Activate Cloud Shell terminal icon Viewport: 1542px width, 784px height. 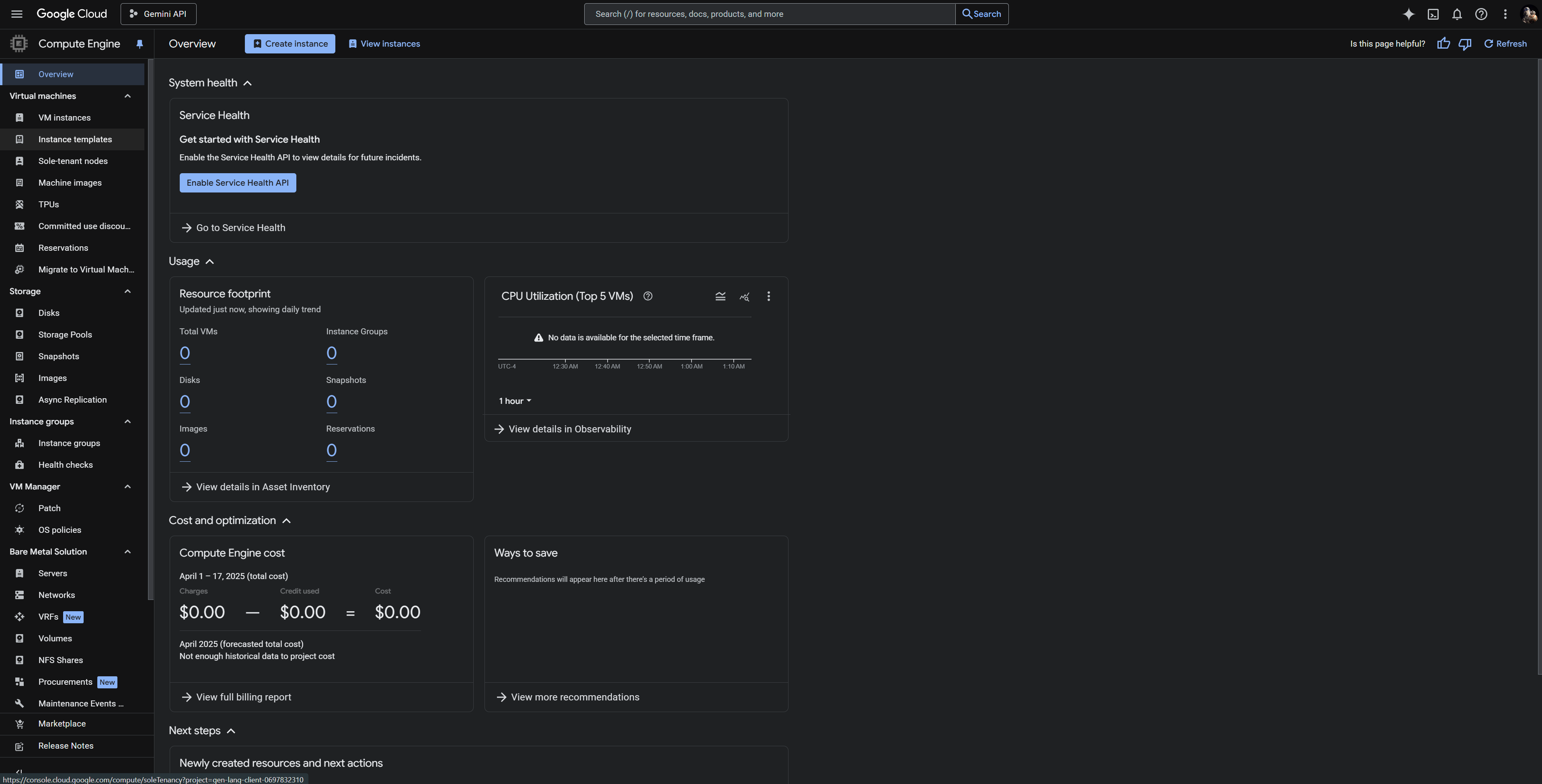[1433, 14]
